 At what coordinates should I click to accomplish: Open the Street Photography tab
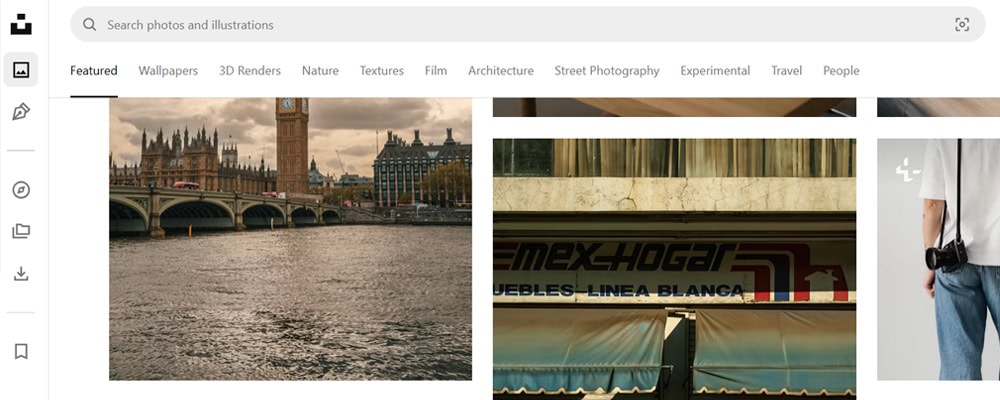(607, 71)
